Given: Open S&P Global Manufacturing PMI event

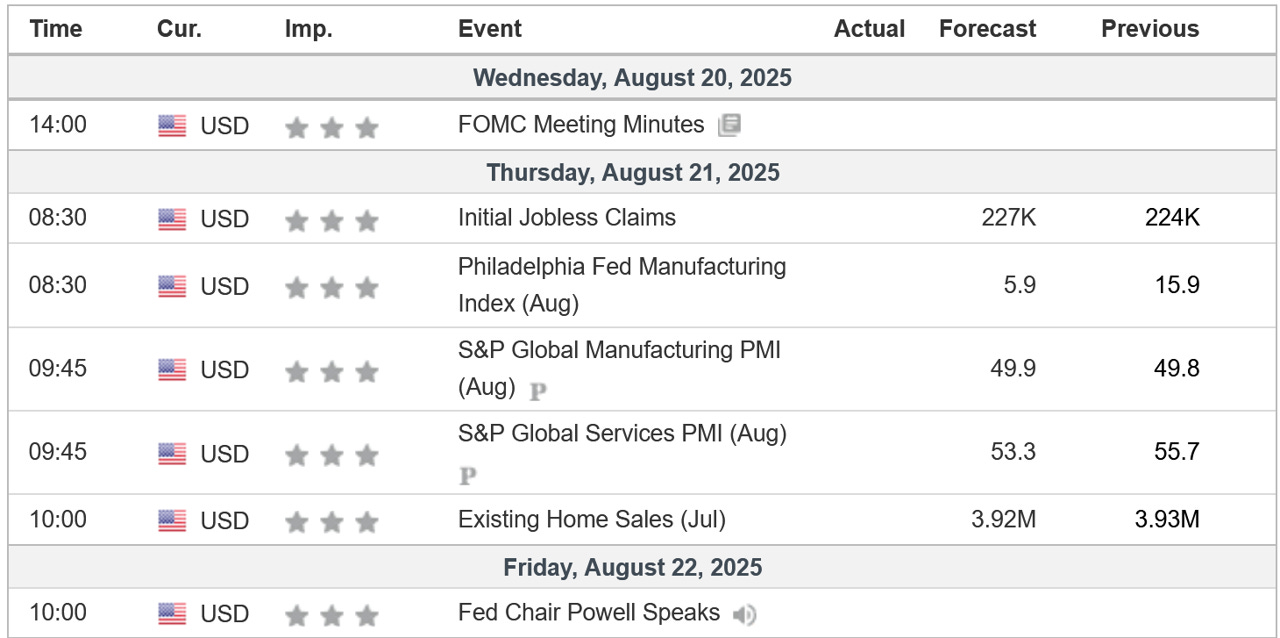Looking at the screenshot, I should (x=618, y=351).
